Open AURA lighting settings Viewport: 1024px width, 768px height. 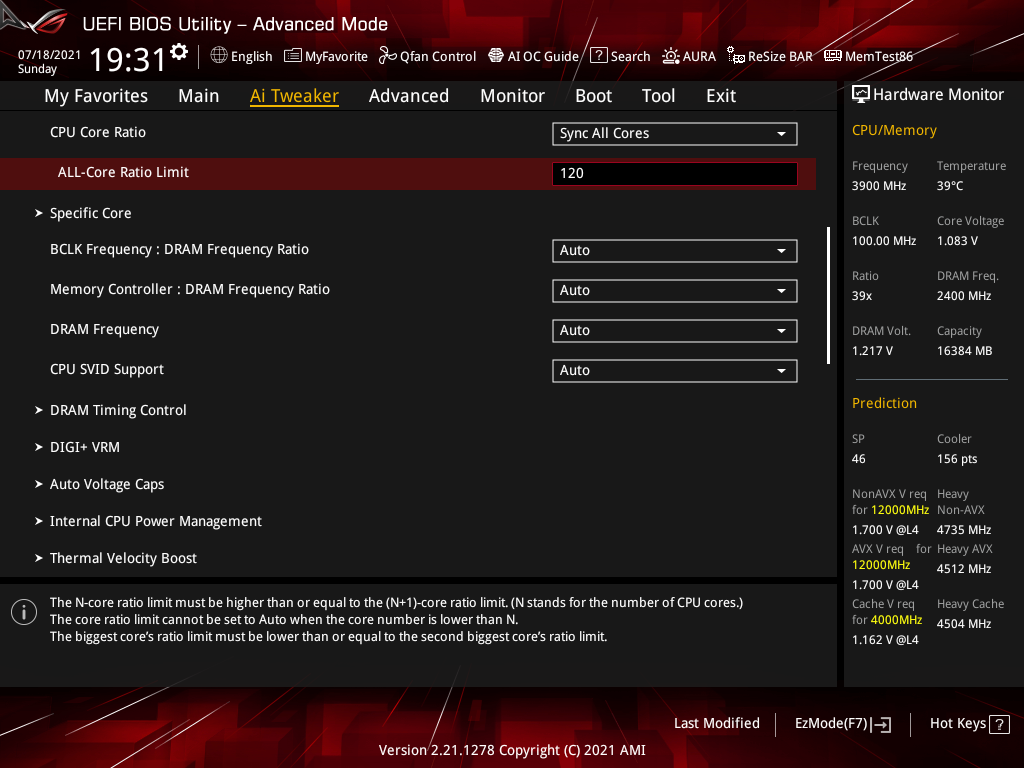pyautogui.click(x=689, y=56)
